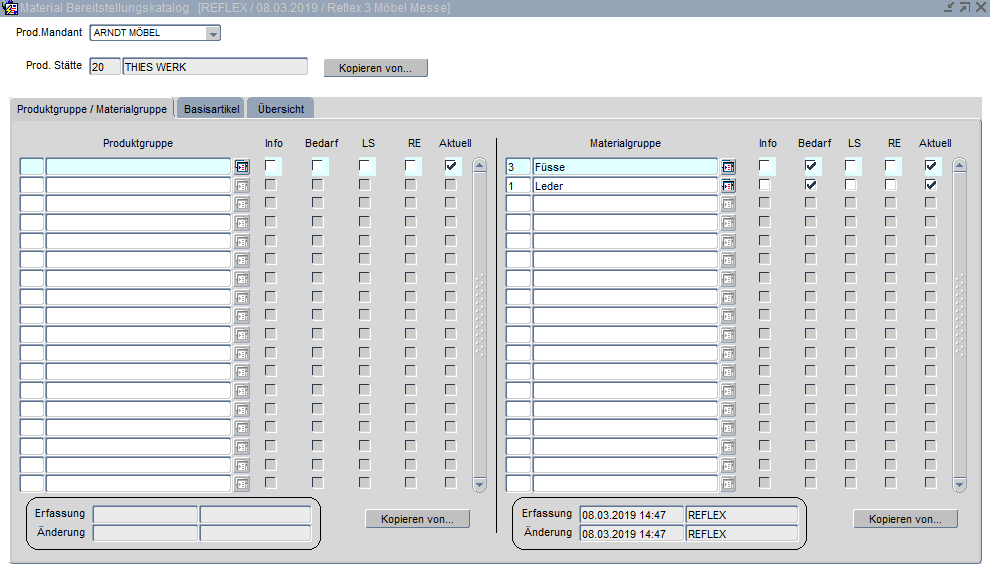Toggle Aktuell checkbox for Leder

pos(931,185)
